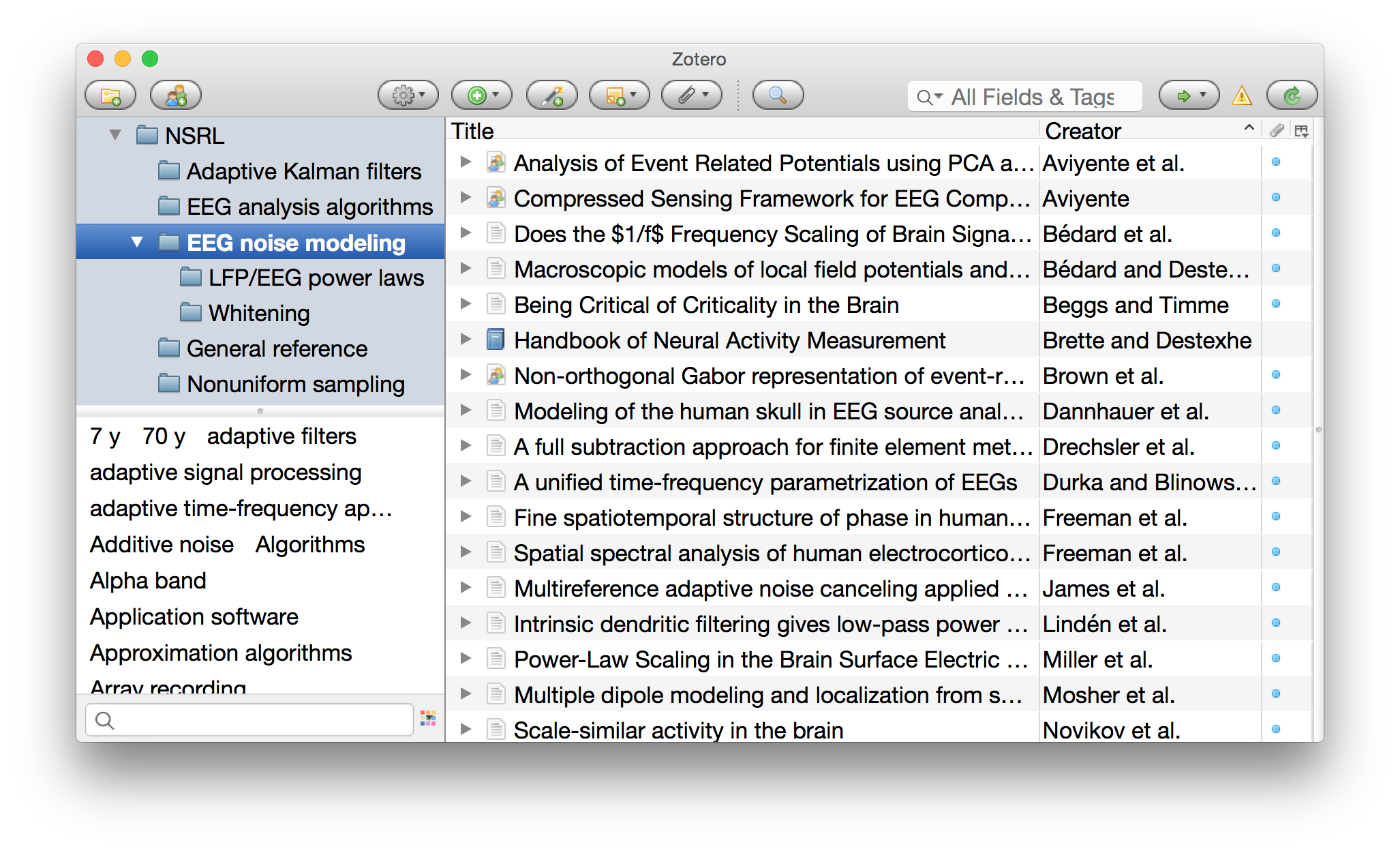Open the Add Attachment paperclip menu

(x=691, y=95)
